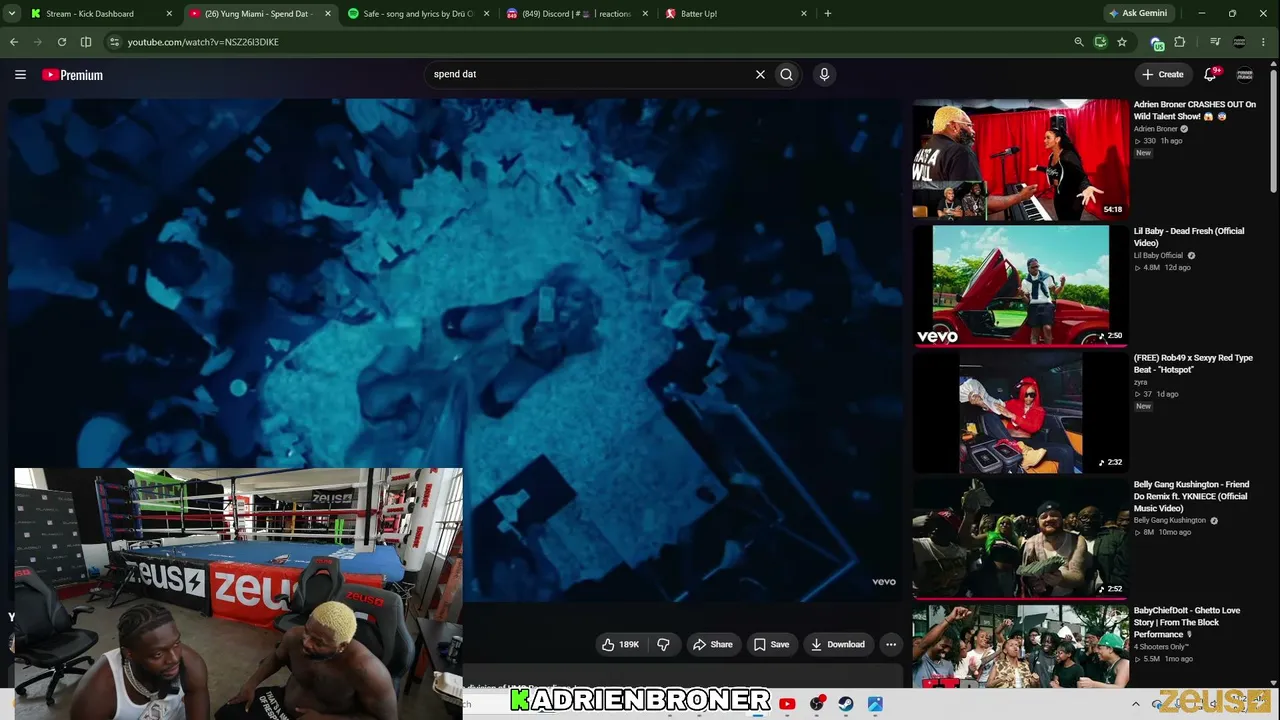
Task: Open the Rob49 x Sexyy Red beat thumbnail
Action: tap(1020, 412)
